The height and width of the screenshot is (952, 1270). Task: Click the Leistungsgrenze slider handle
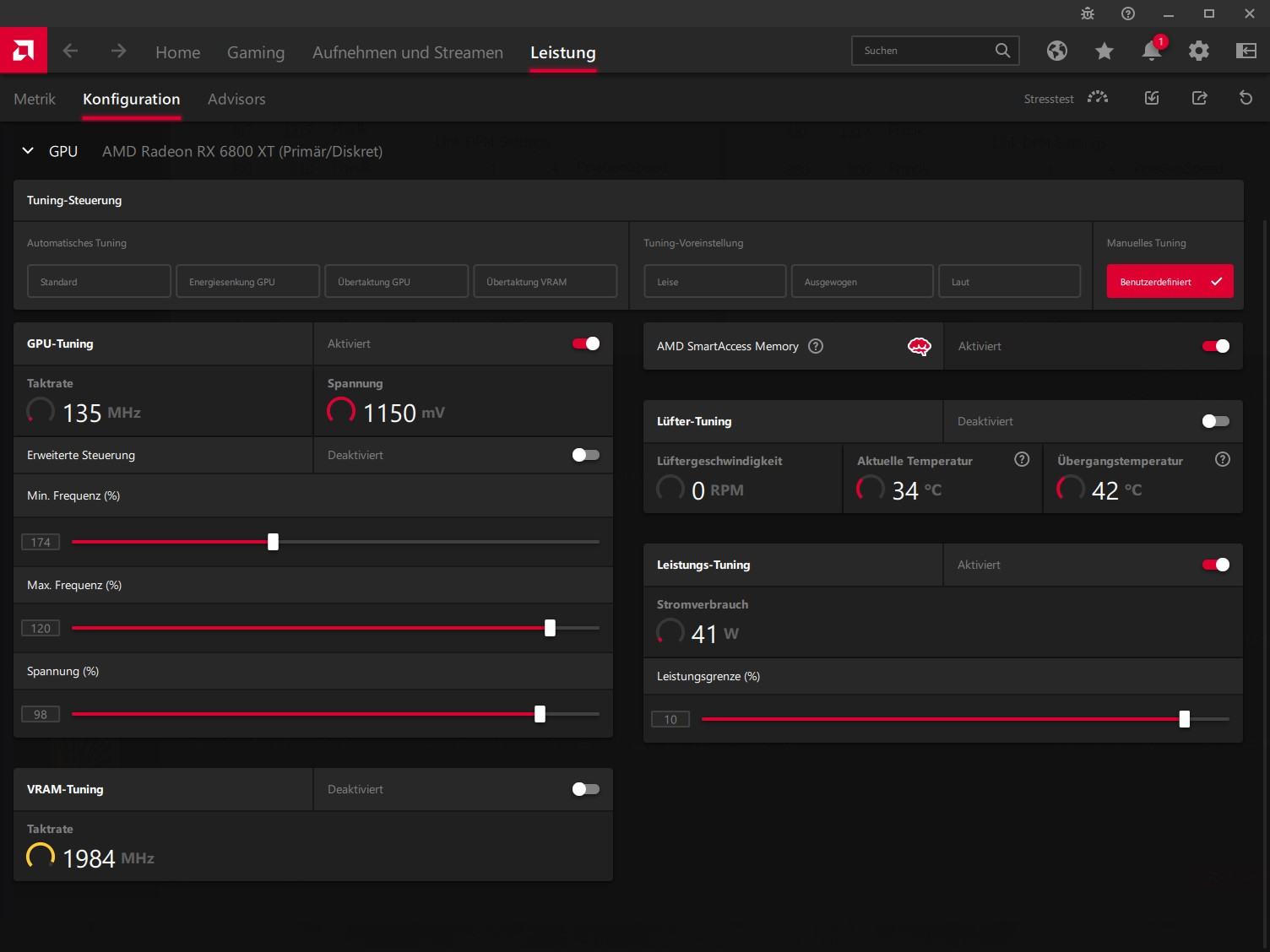(1185, 719)
